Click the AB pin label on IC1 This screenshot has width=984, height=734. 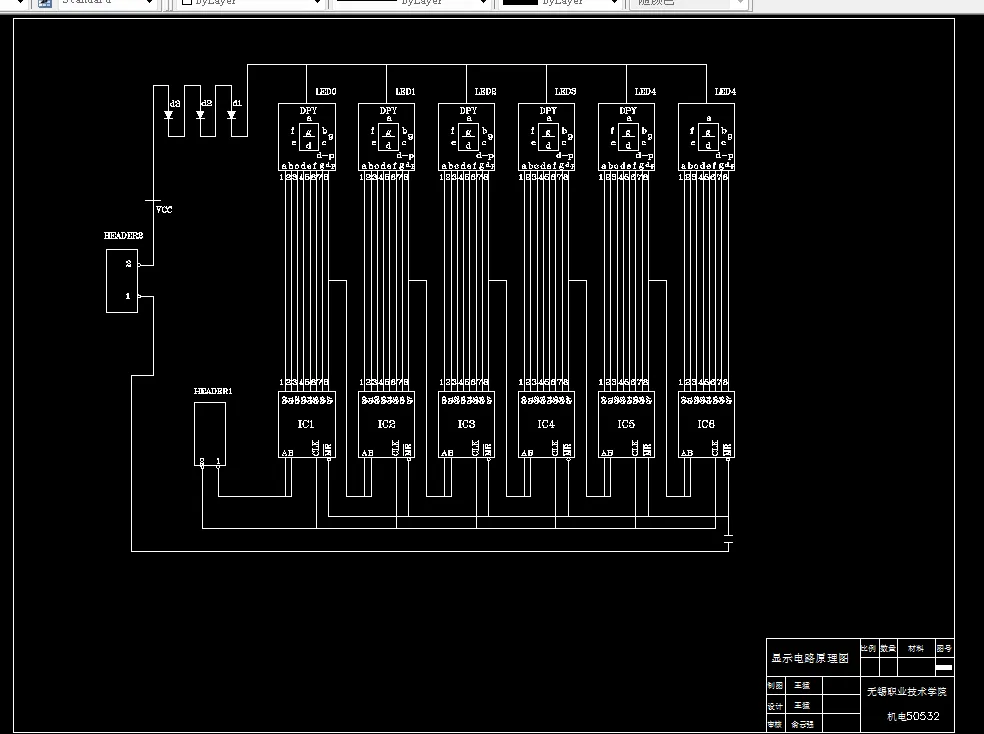coord(287,452)
